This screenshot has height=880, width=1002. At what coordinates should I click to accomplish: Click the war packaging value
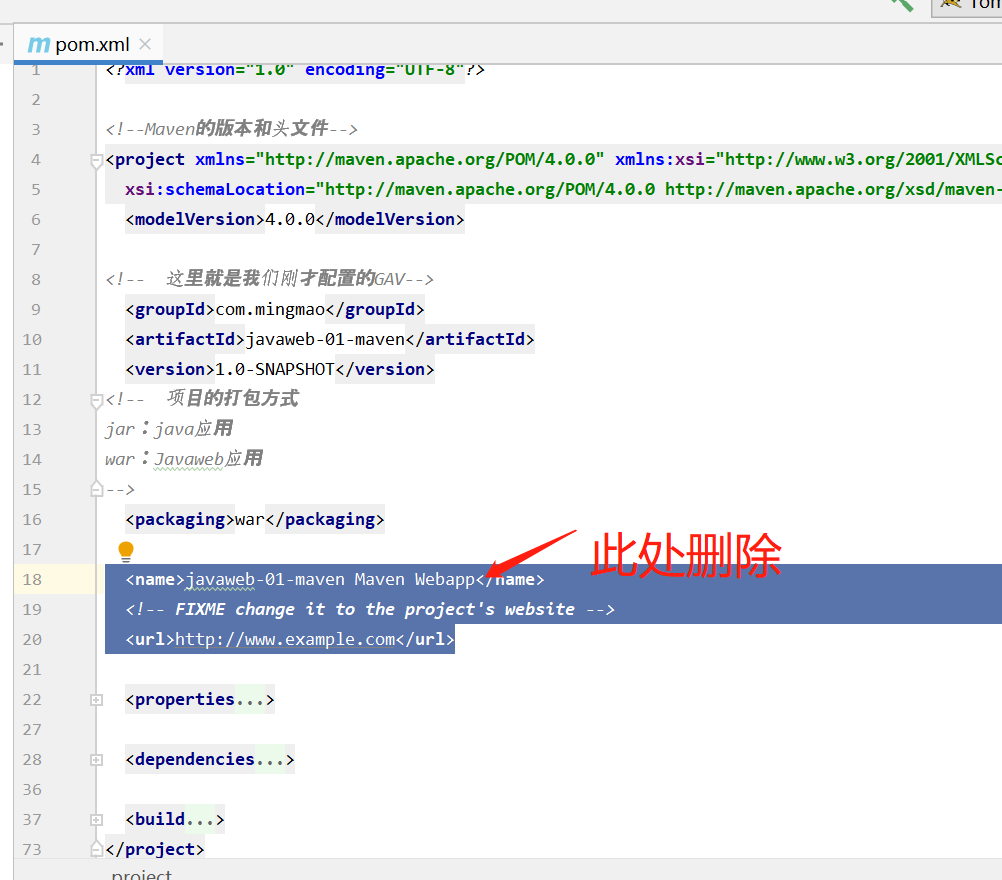tap(250, 520)
